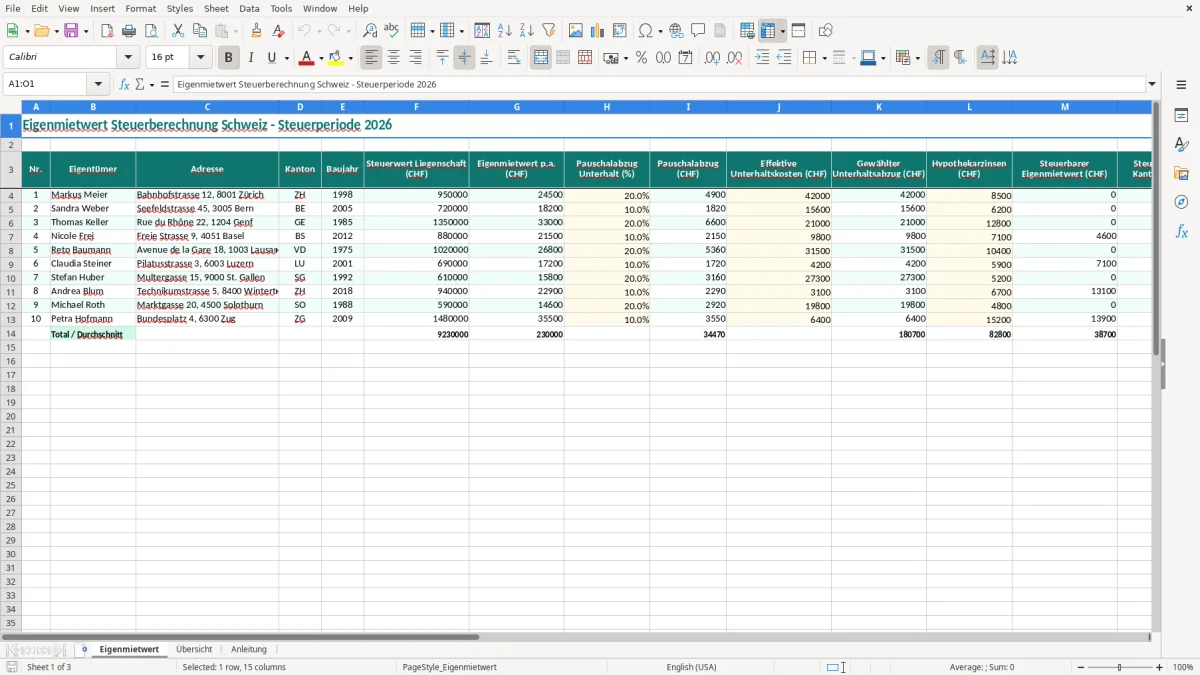The height and width of the screenshot is (675, 1200).
Task: Sort ascending A to Z
Action: pos(505,31)
